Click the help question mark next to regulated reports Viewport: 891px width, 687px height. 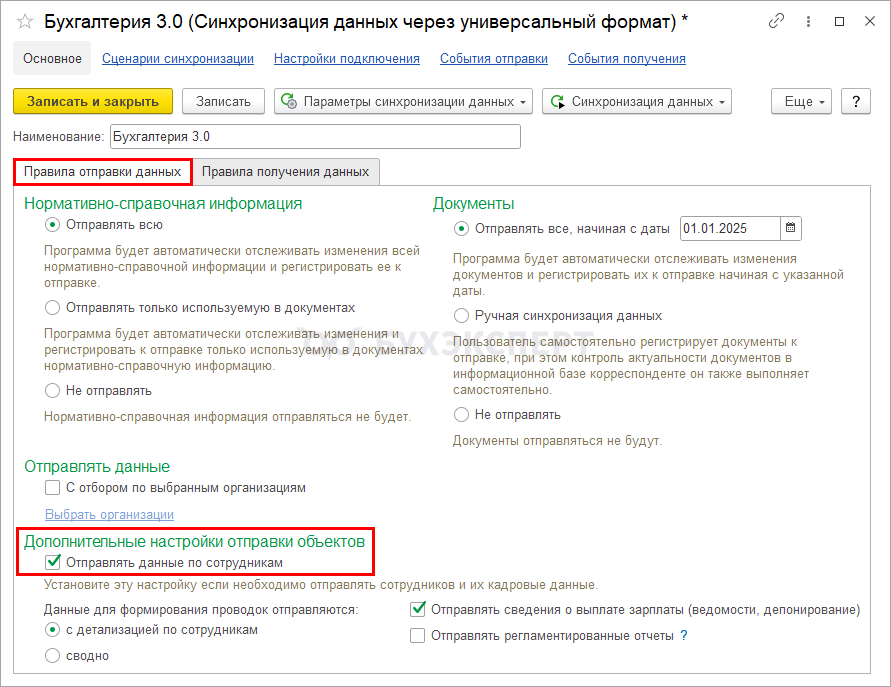(684, 635)
